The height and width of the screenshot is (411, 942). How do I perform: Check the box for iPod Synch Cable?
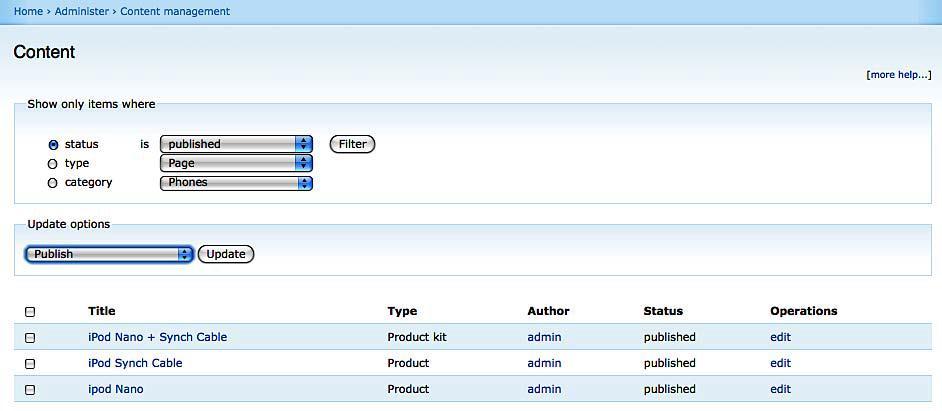(x=30, y=364)
